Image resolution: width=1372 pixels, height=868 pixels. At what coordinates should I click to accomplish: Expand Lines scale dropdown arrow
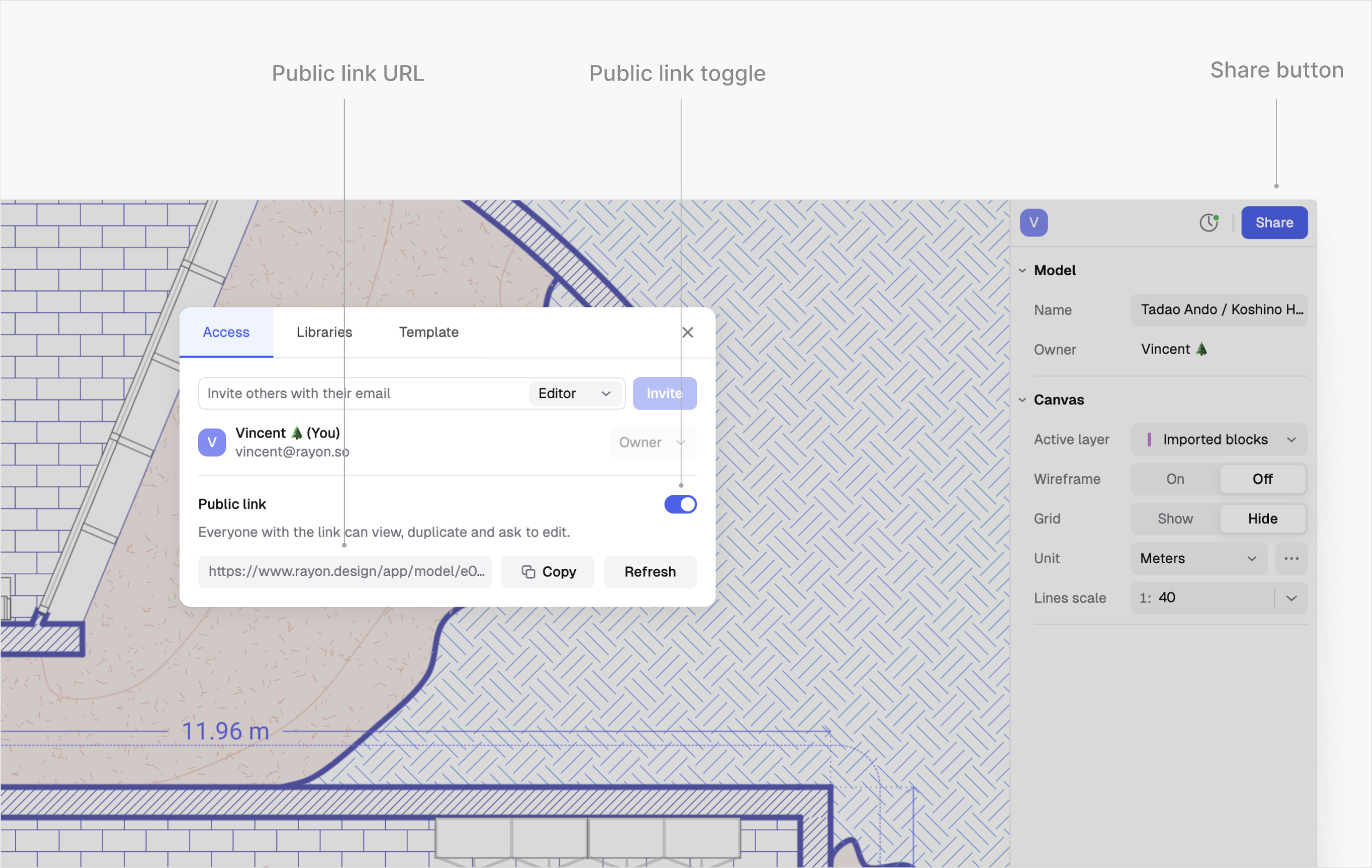click(x=1291, y=598)
